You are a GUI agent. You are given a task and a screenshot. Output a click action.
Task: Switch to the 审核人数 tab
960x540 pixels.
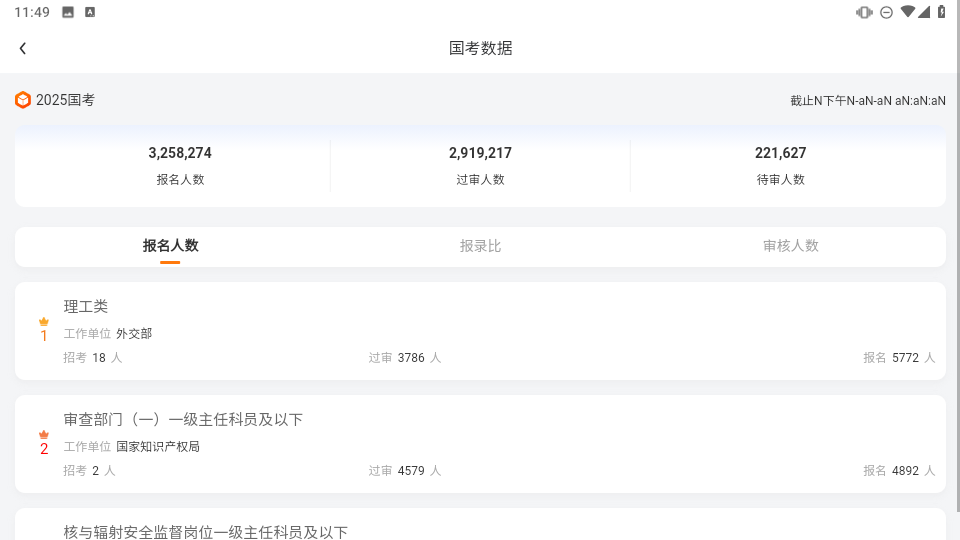tap(790, 246)
